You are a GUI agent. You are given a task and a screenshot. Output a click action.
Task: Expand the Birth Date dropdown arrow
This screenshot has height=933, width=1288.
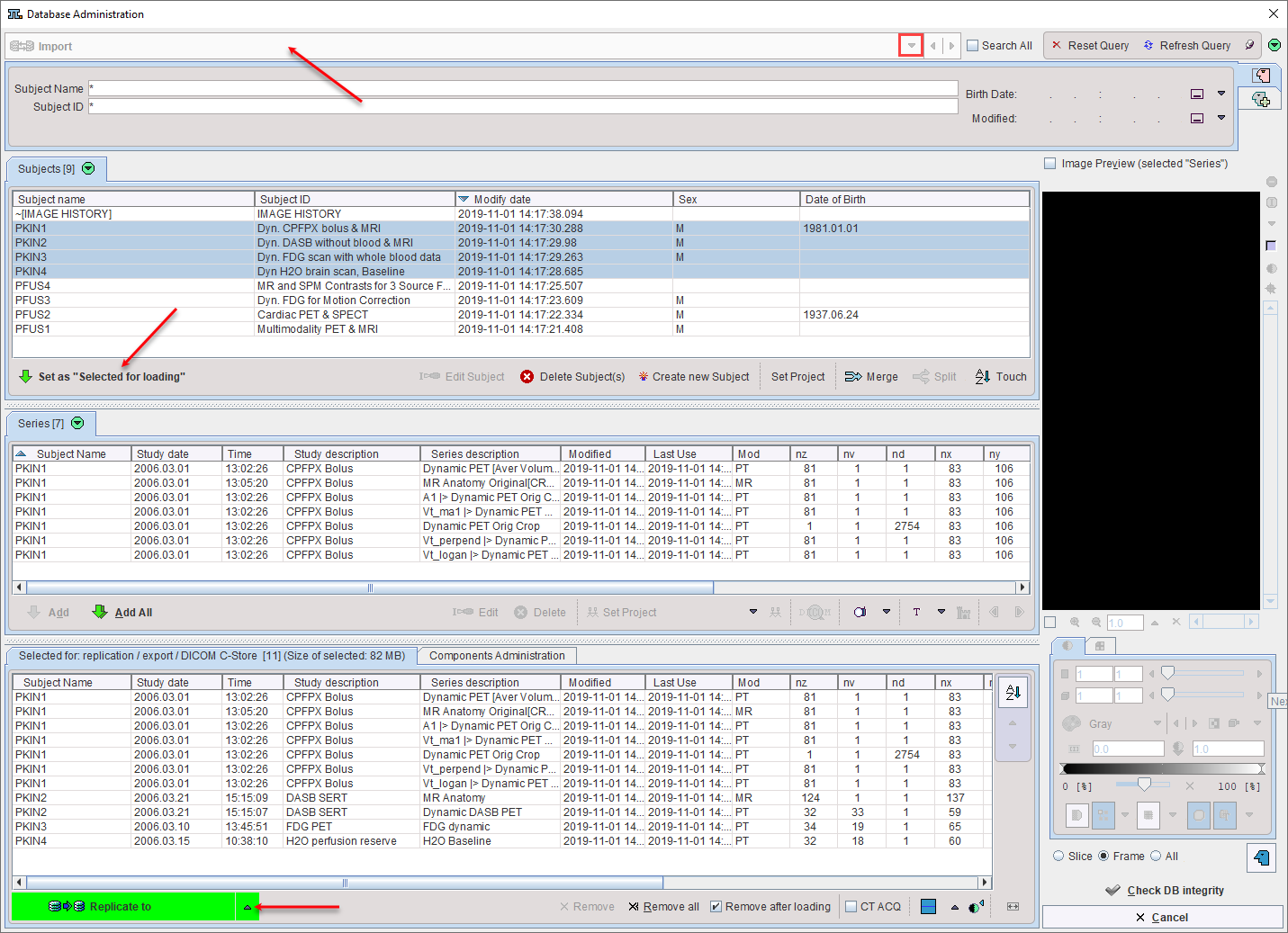(1221, 94)
